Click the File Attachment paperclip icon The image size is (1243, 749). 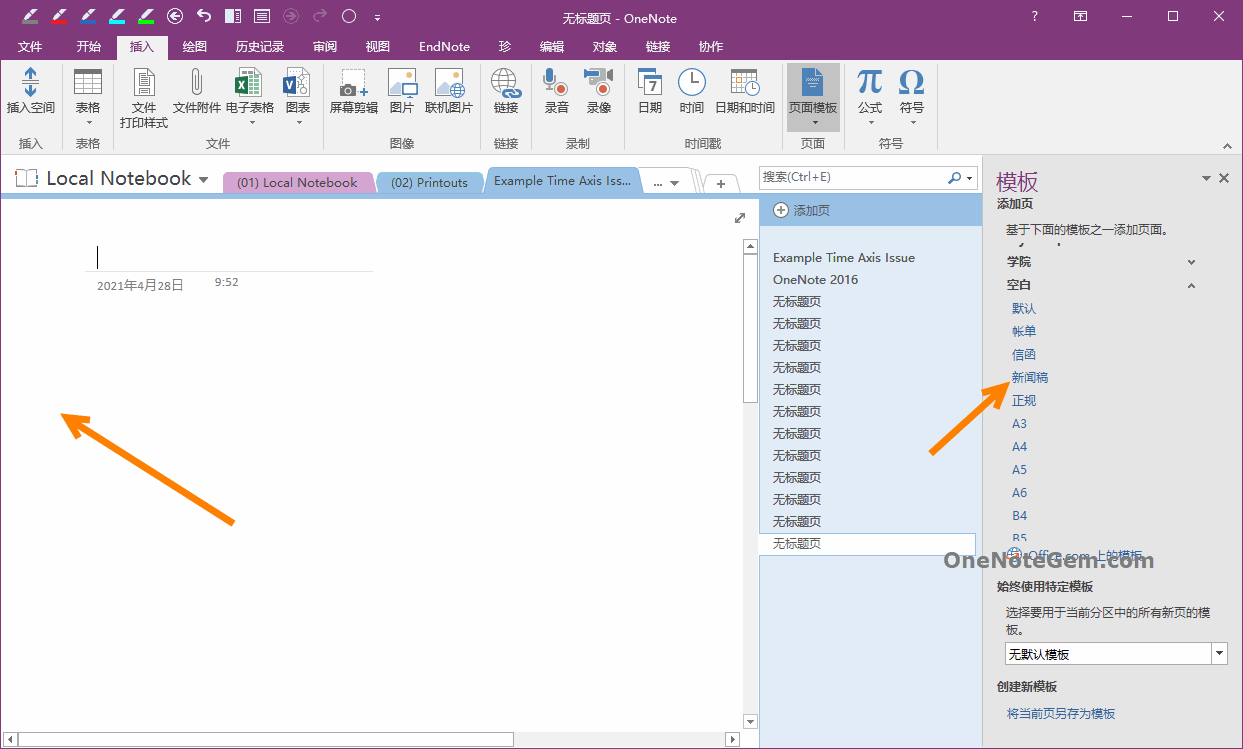(x=197, y=83)
